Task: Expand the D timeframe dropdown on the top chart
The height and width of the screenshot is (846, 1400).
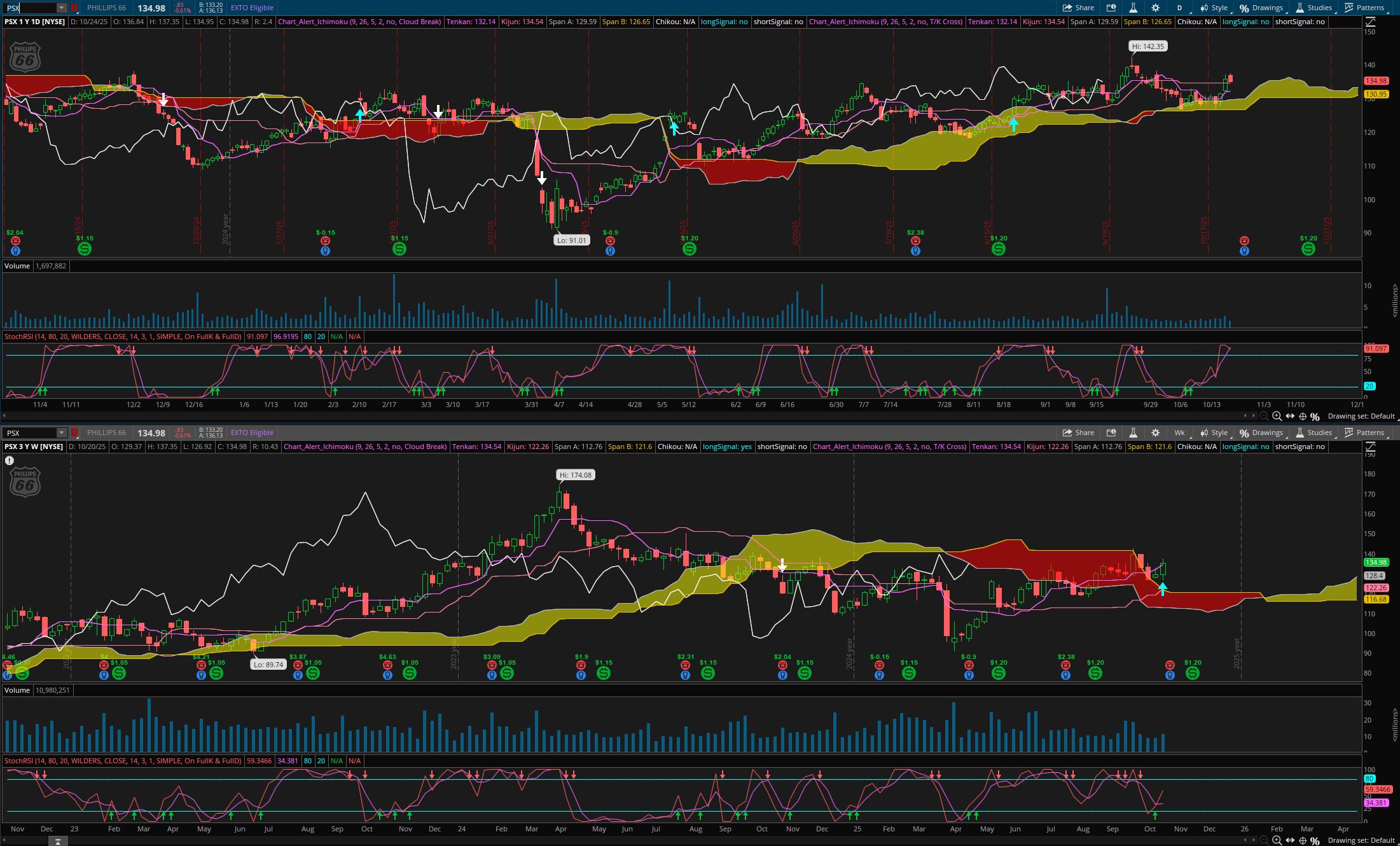Action: [1179, 8]
